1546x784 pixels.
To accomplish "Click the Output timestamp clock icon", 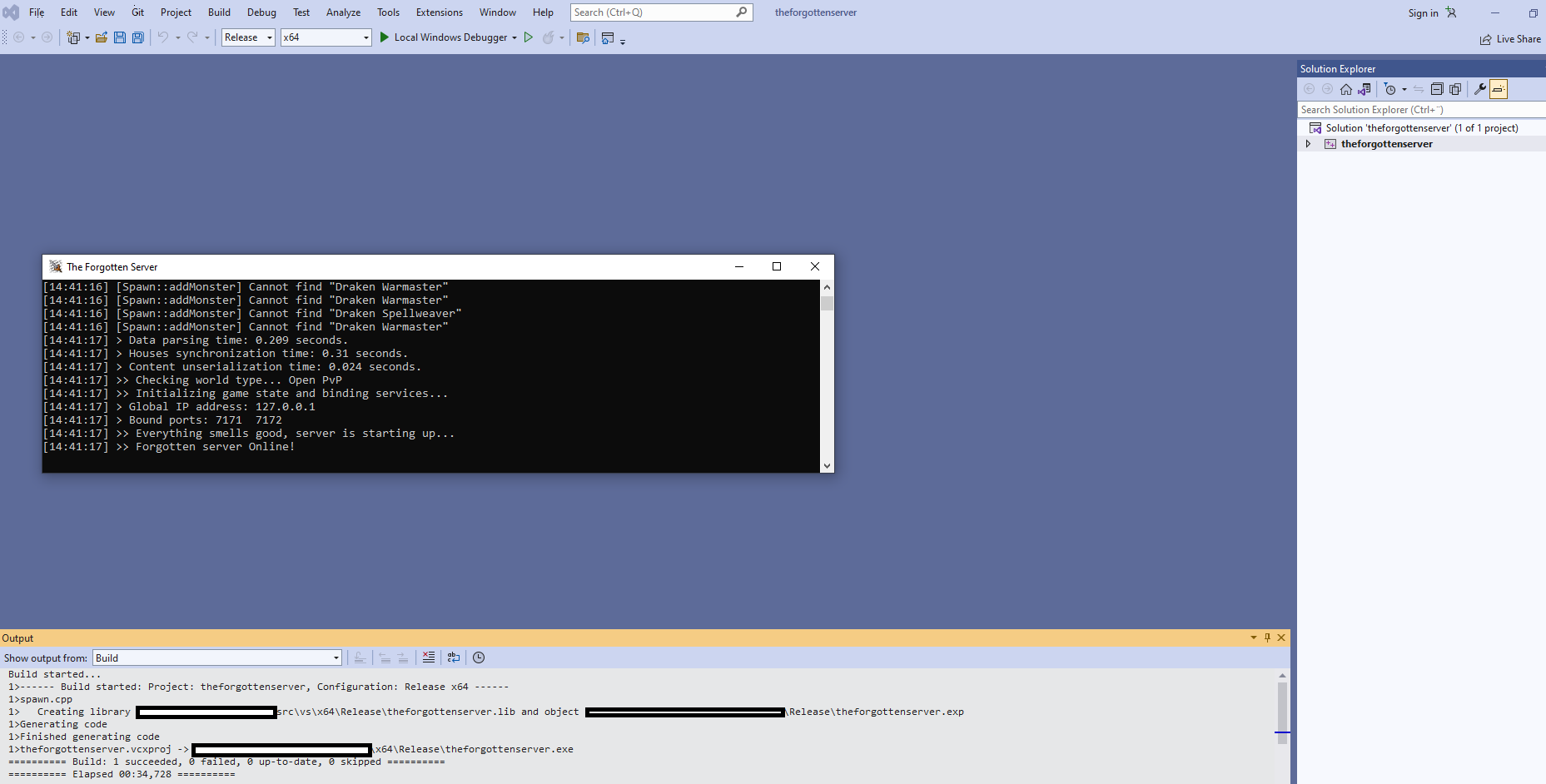I will tap(479, 657).
